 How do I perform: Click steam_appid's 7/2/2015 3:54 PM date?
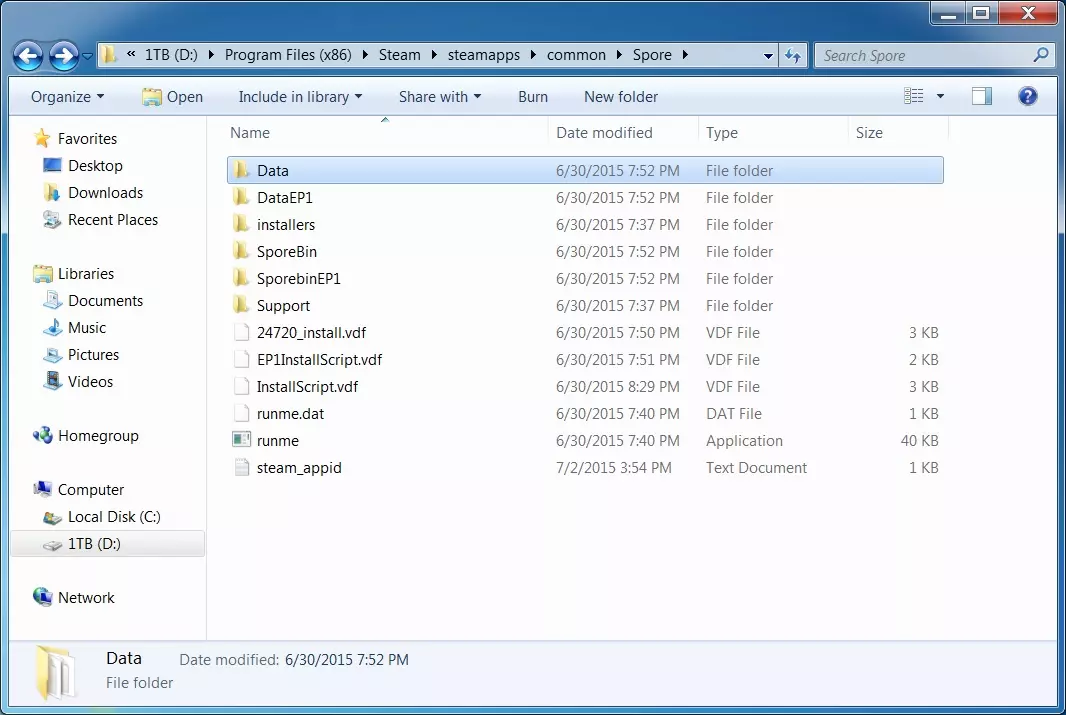[x=613, y=468]
